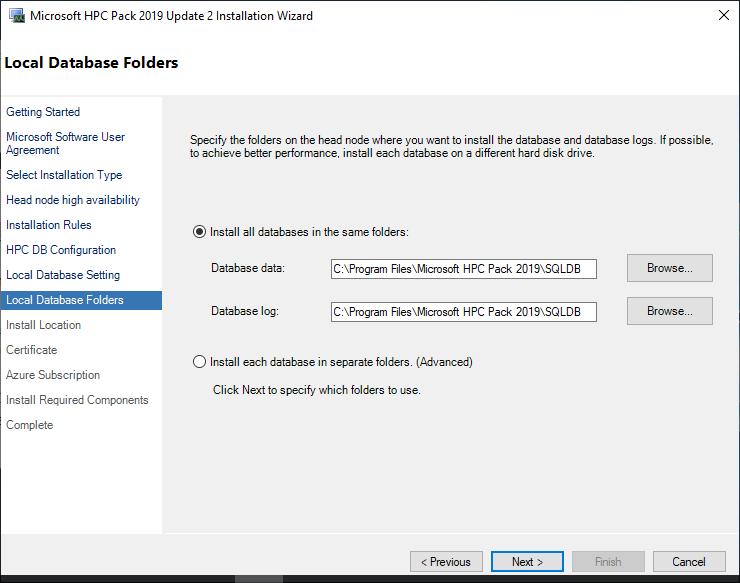Proceed with the Next button
Viewport: 740px width, 583px height.
click(x=527, y=562)
